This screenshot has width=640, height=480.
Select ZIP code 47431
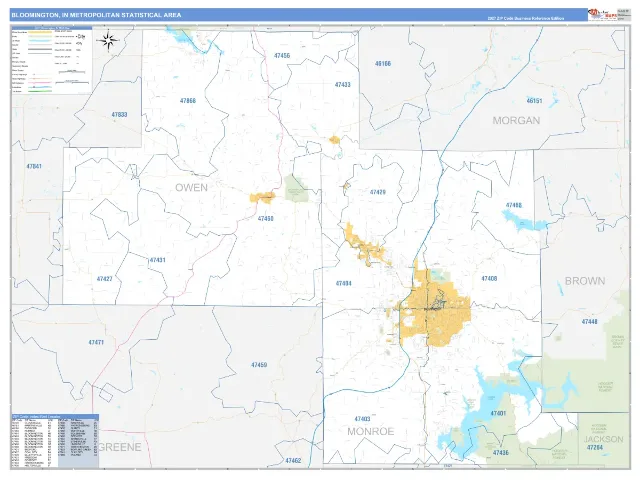point(158,260)
